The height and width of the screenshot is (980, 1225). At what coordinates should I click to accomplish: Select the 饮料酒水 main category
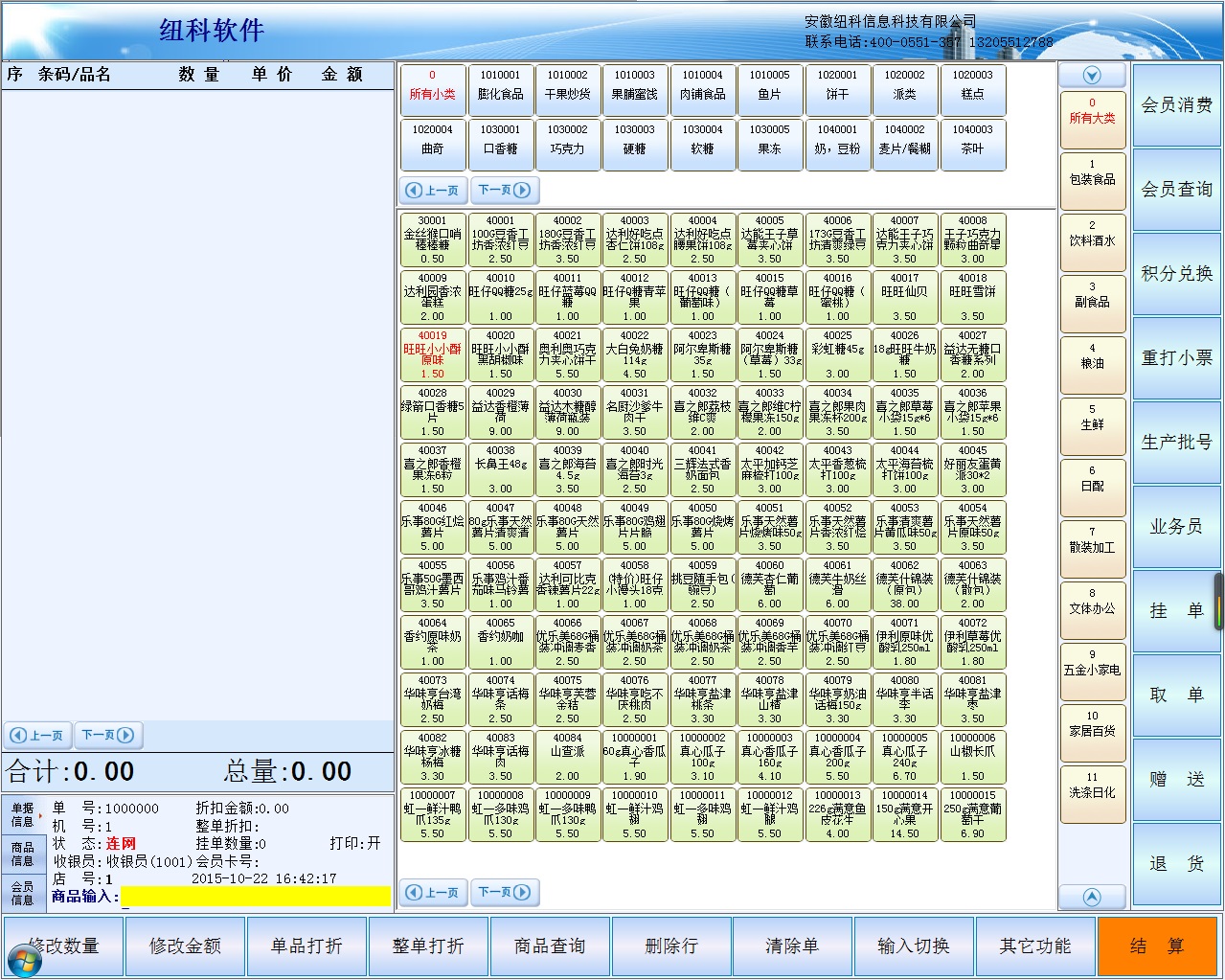click(x=1092, y=235)
